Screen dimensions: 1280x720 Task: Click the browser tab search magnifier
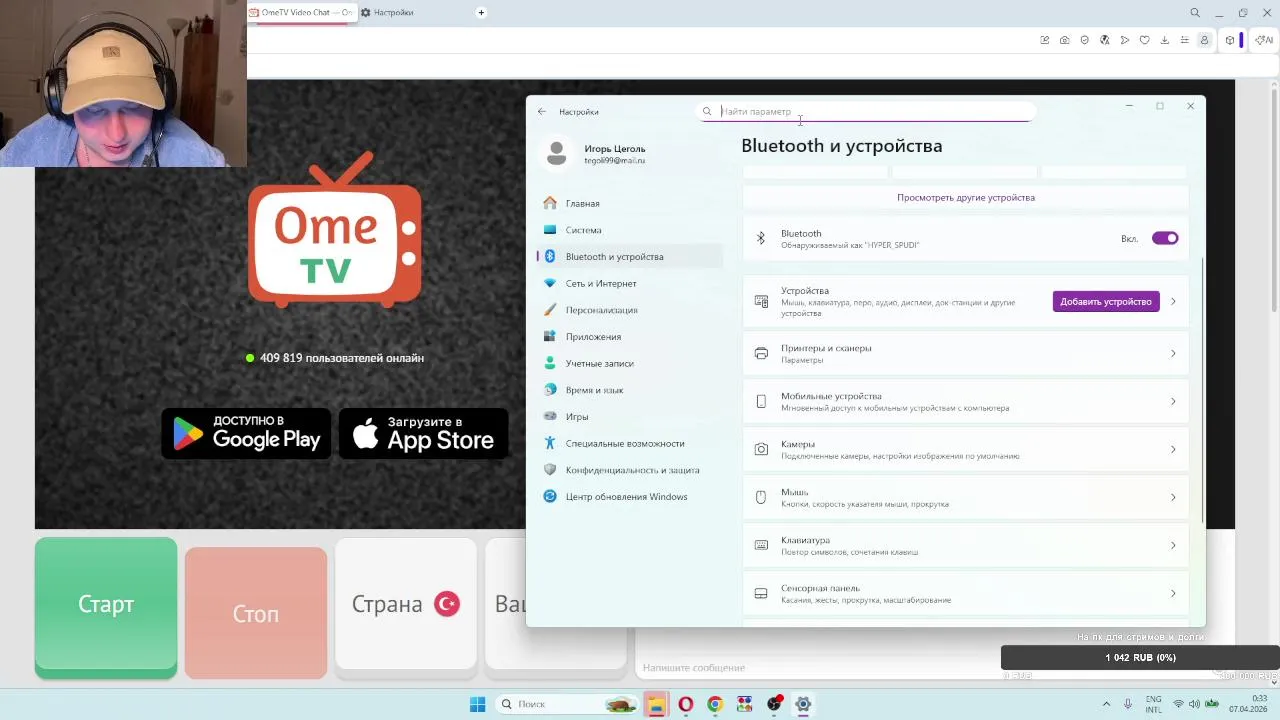(x=1195, y=13)
